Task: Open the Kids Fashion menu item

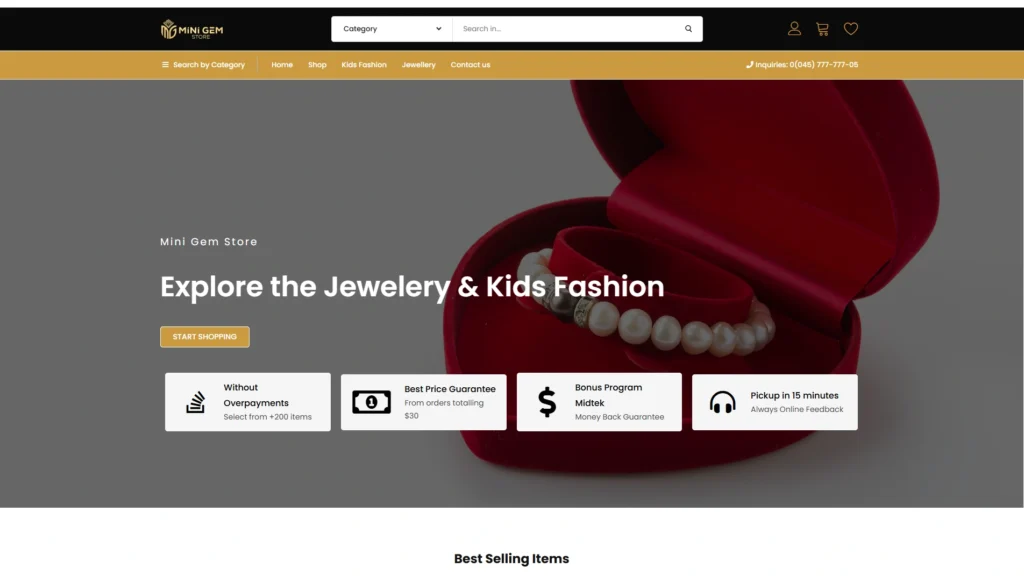Action: tap(364, 65)
